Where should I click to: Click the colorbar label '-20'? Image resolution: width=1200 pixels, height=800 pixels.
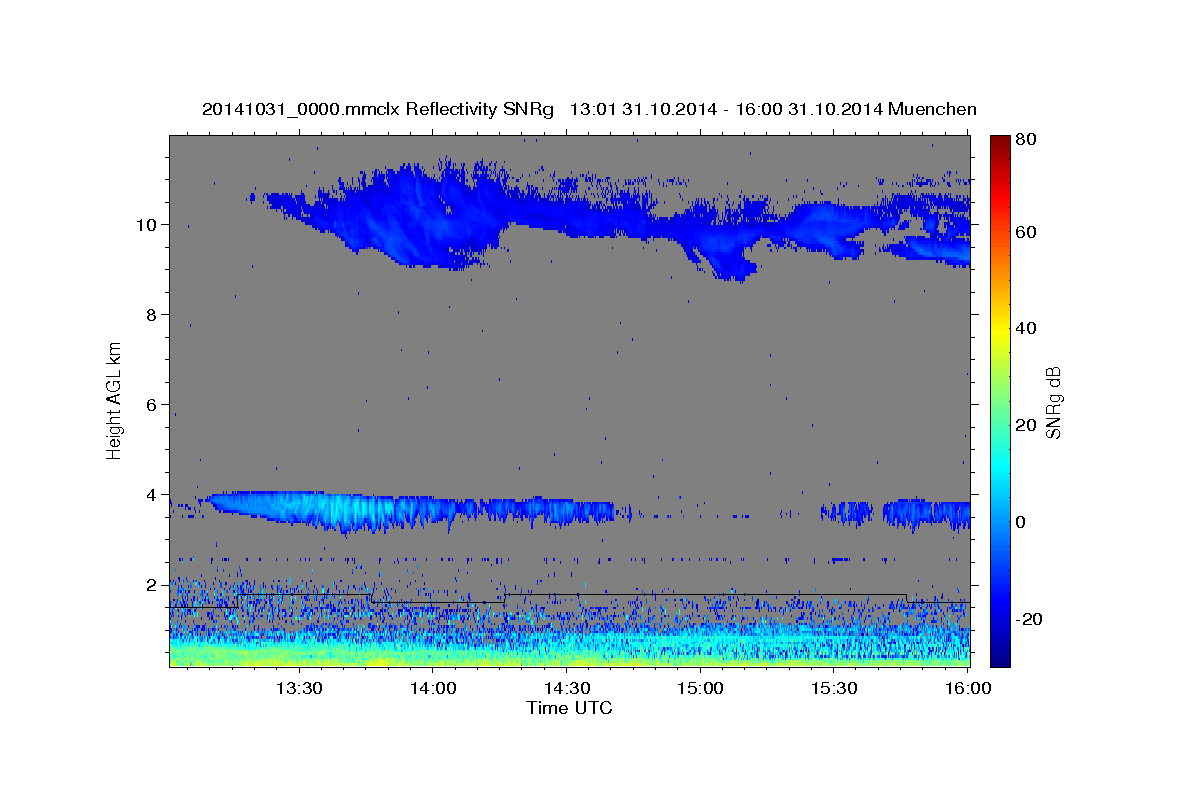tap(1029, 619)
